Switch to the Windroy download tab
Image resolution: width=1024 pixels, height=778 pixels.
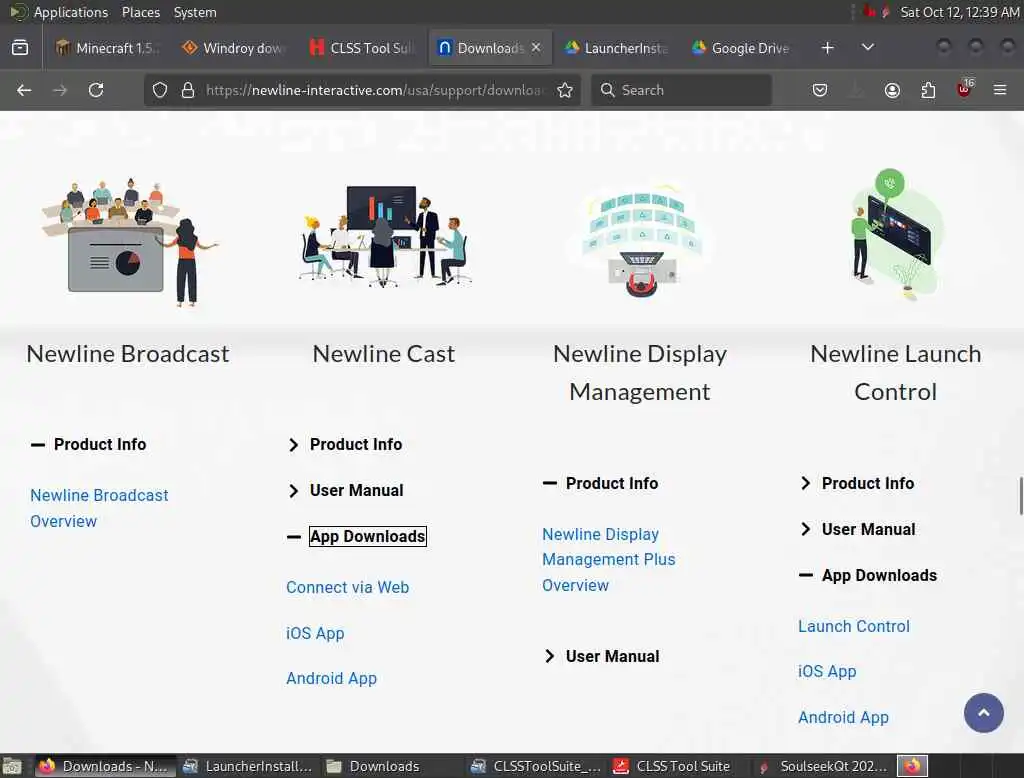click(234, 48)
